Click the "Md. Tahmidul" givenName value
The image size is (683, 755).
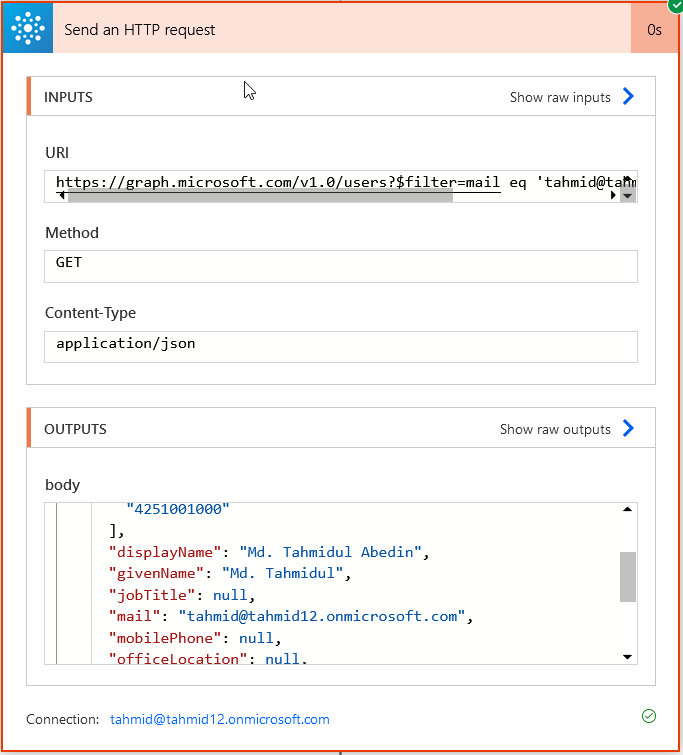pyautogui.click(x=283, y=573)
